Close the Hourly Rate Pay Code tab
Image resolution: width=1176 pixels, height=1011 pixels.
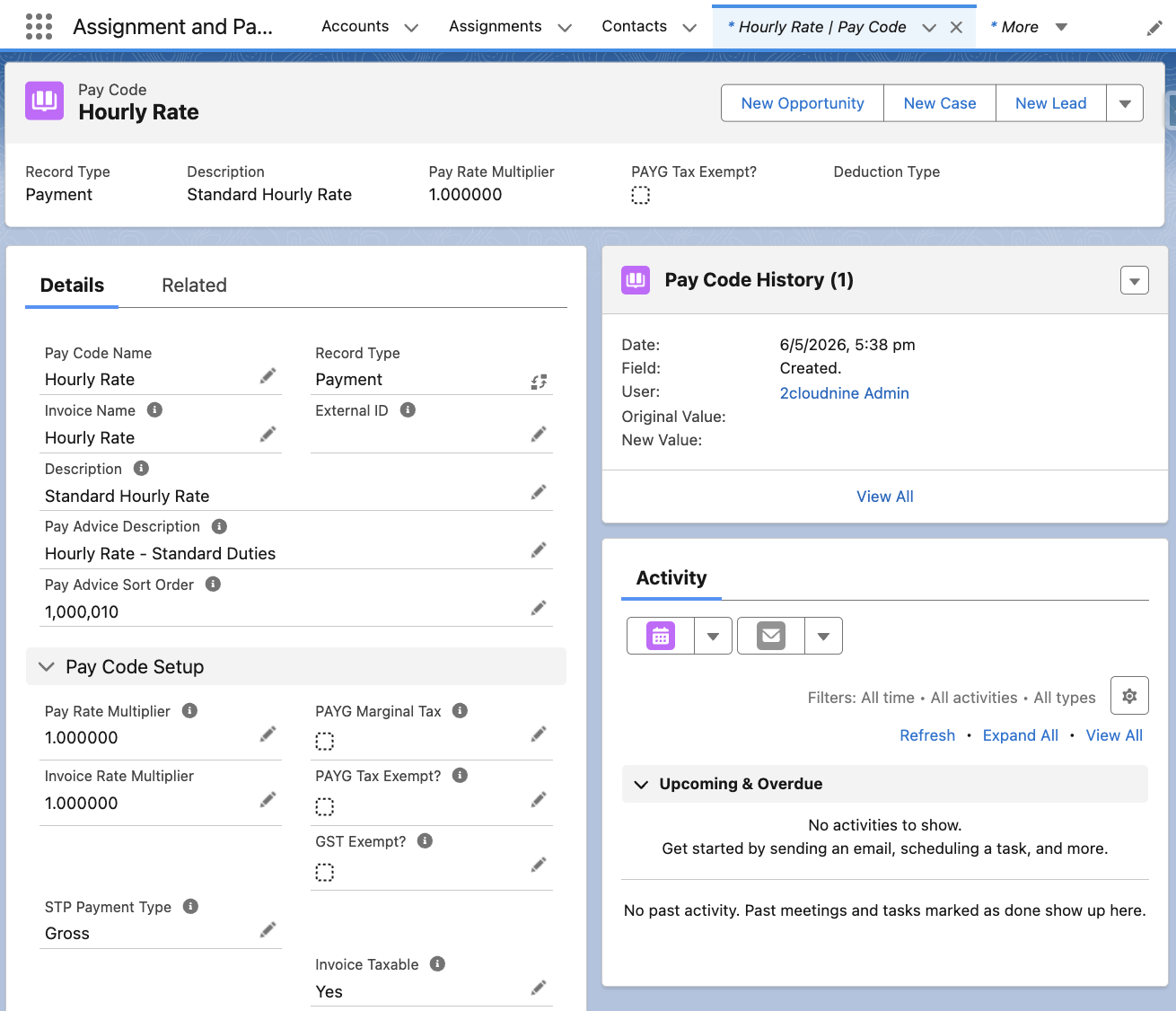[956, 27]
